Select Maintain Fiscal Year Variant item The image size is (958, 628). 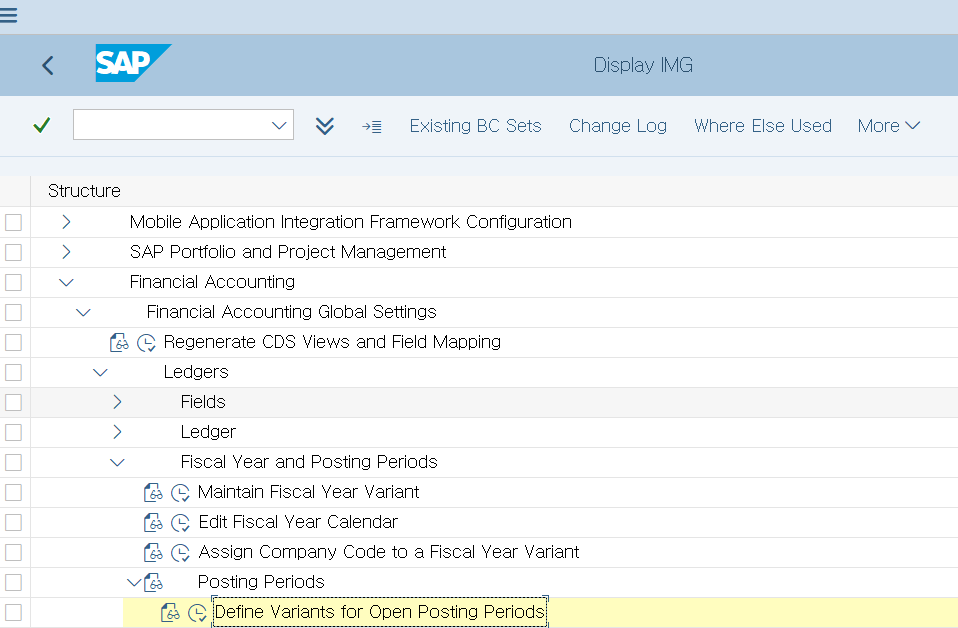click(309, 492)
